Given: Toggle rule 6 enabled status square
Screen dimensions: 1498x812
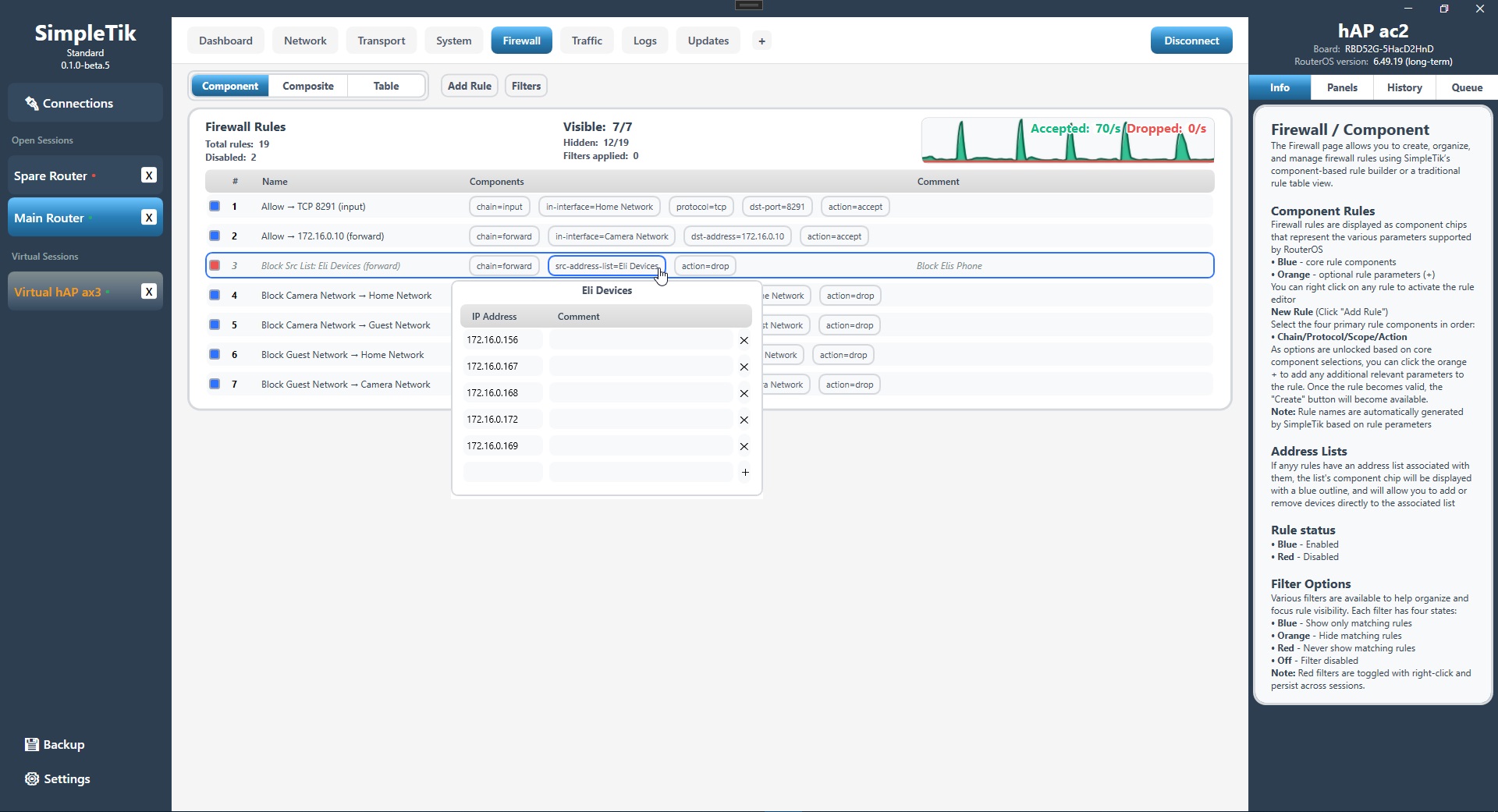Looking at the screenshot, I should (215, 354).
